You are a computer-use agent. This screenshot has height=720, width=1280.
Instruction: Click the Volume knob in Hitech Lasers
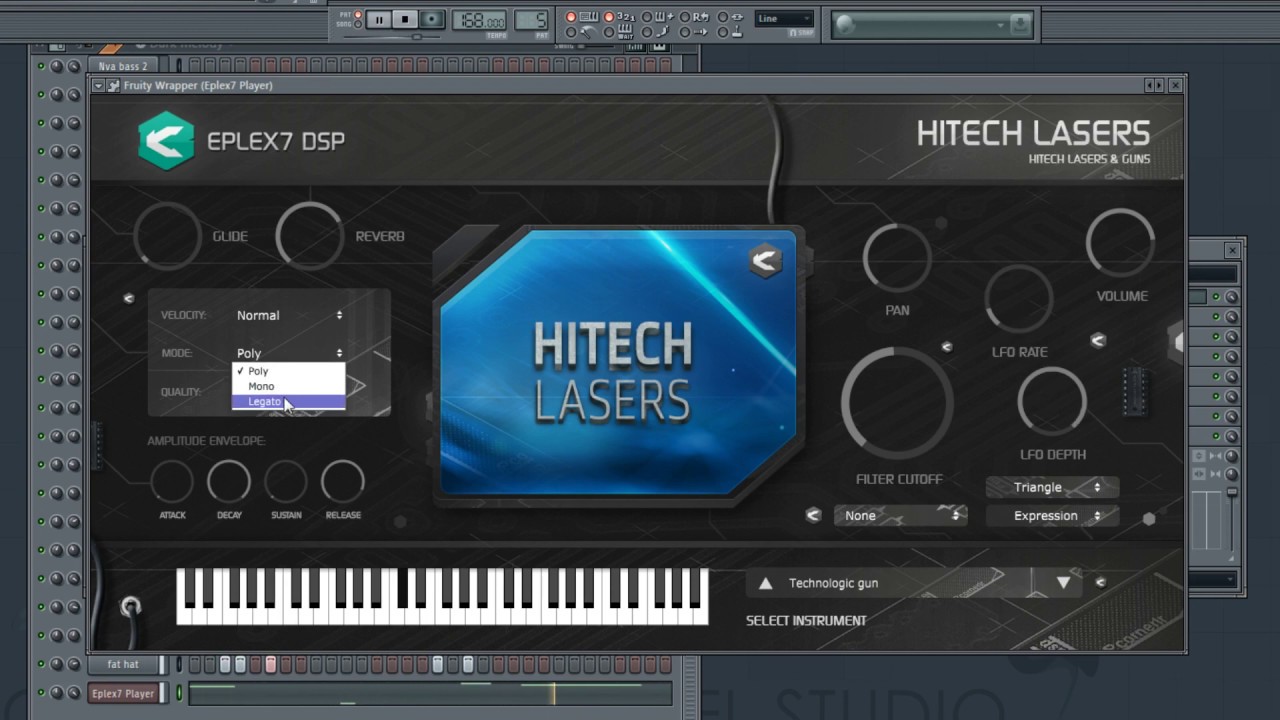1121,243
